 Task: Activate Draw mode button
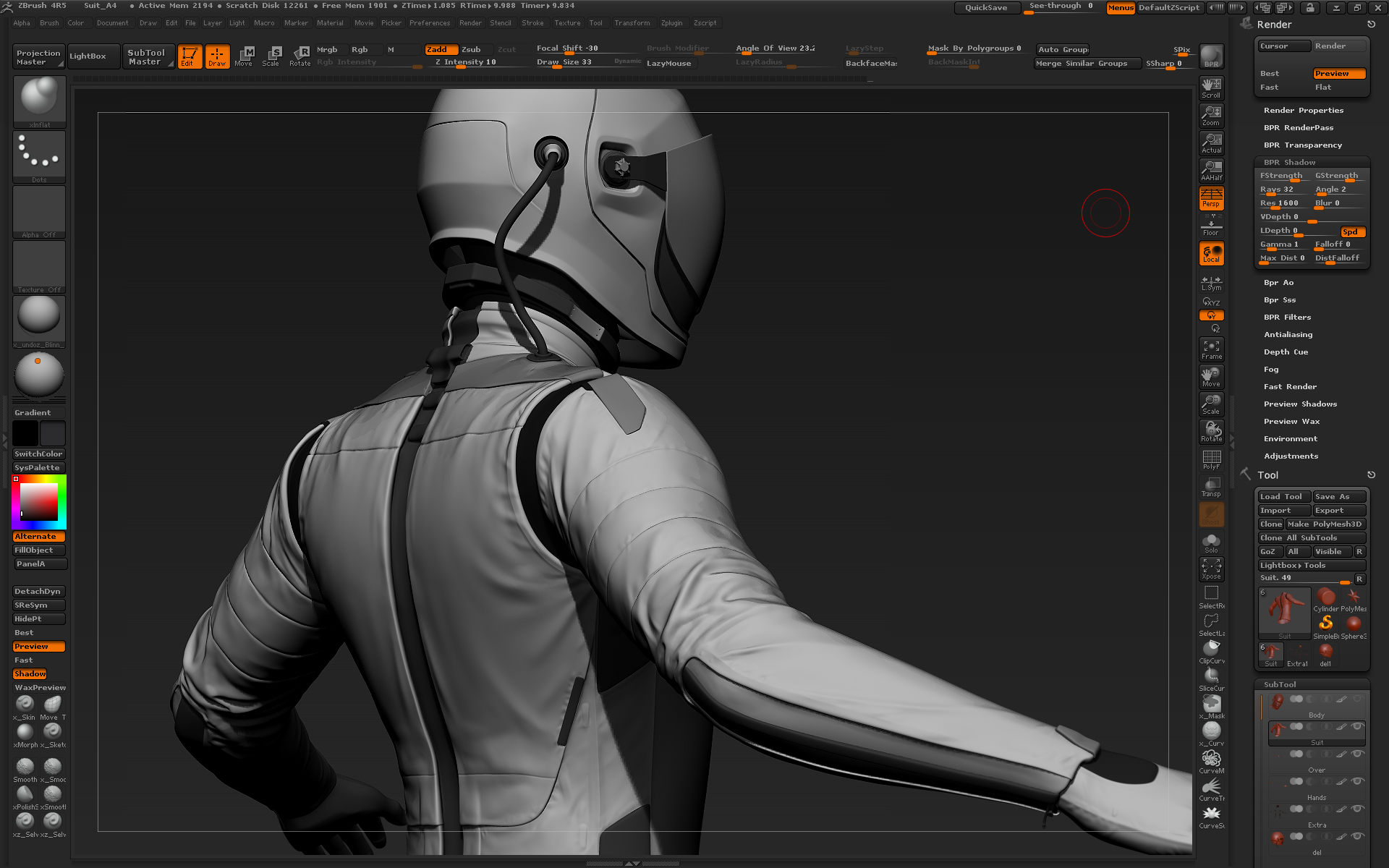coord(217,56)
